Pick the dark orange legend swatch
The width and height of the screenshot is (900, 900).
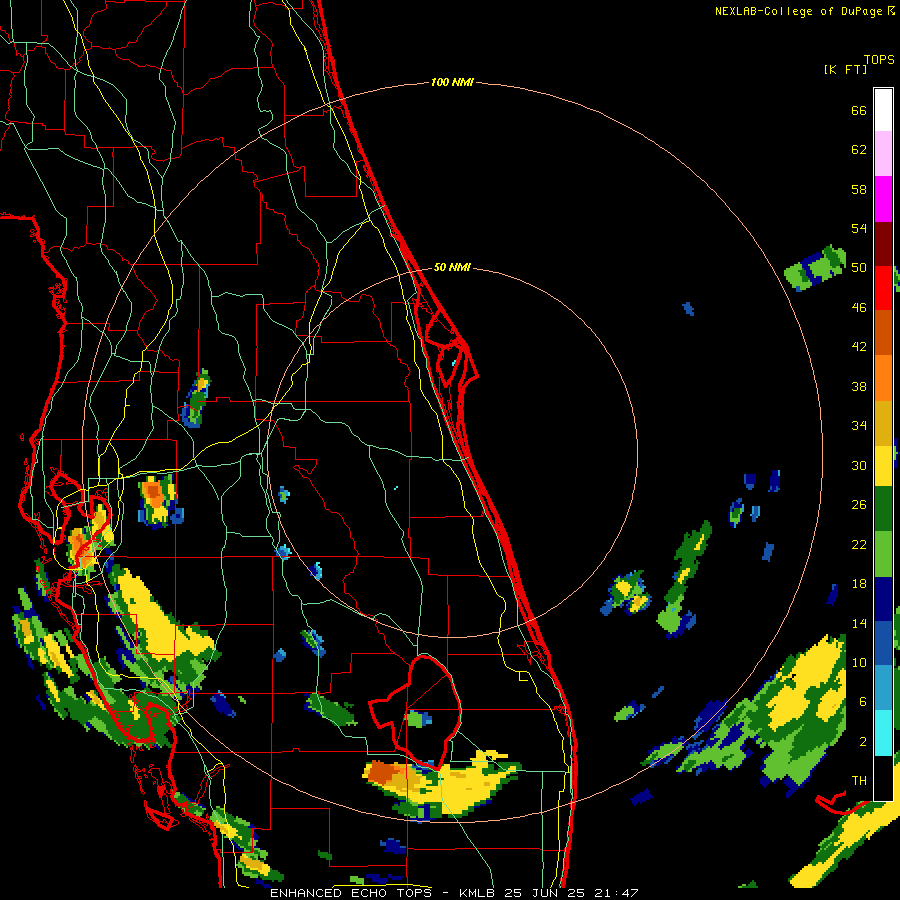883,333
